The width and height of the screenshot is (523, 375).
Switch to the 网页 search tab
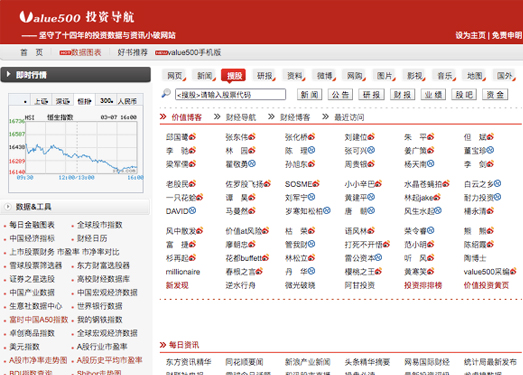click(x=174, y=76)
